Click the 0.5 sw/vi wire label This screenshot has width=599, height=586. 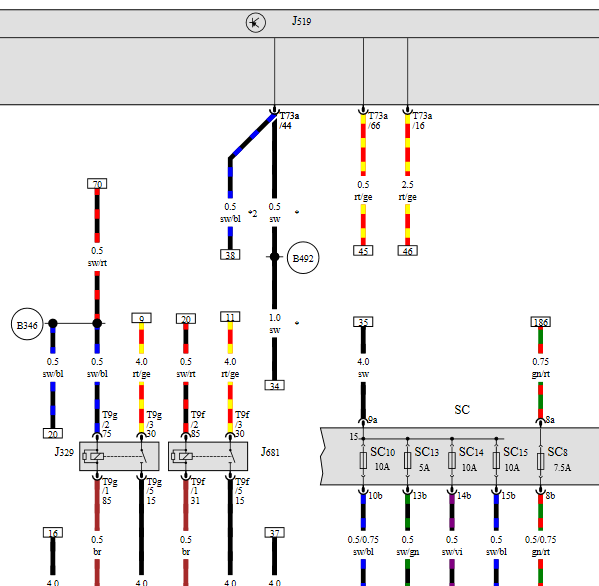coord(452,546)
